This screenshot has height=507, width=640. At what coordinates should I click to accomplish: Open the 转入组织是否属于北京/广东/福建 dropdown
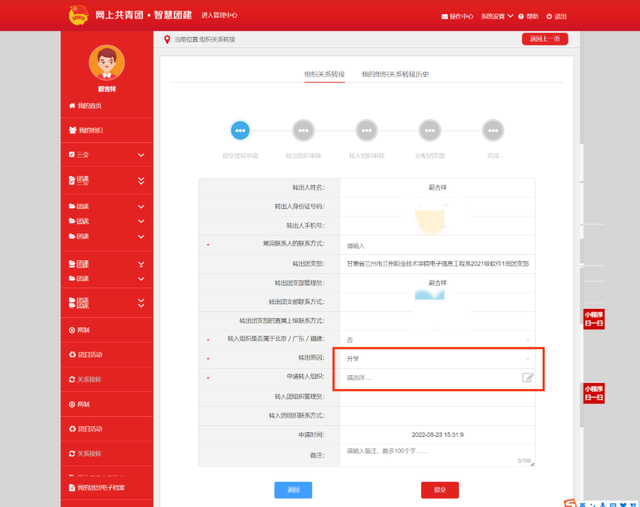click(x=438, y=340)
